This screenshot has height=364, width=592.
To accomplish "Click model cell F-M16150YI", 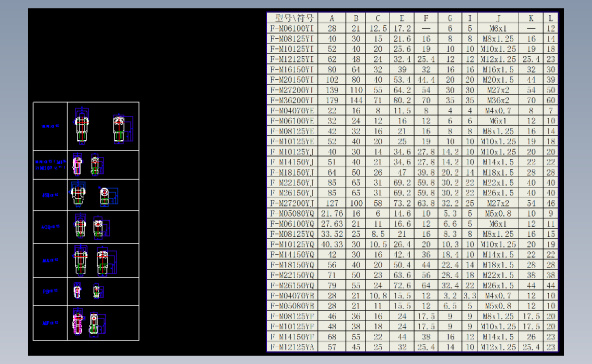I will click(x=293, y=69).
